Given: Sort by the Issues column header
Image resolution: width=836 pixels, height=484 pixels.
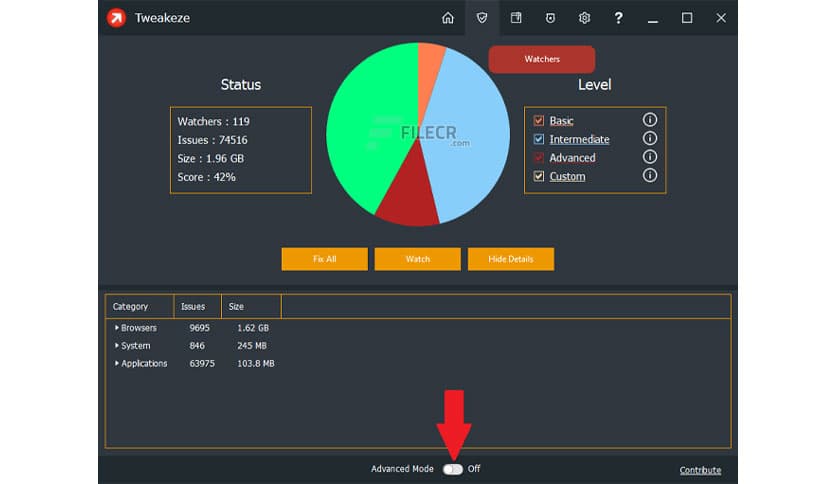Looking at the screenshot, I should (197, 306).
